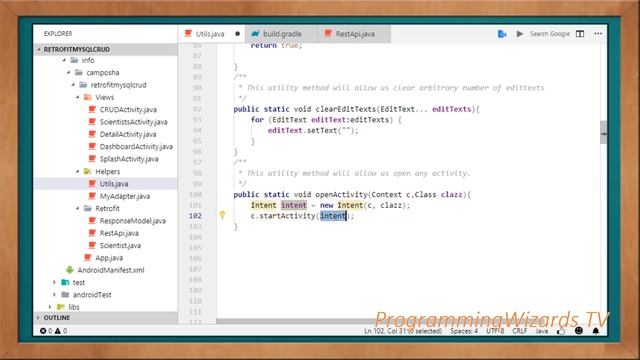Run code with the play icon
This screenshot has width=640, height=360.
[520, 33]
